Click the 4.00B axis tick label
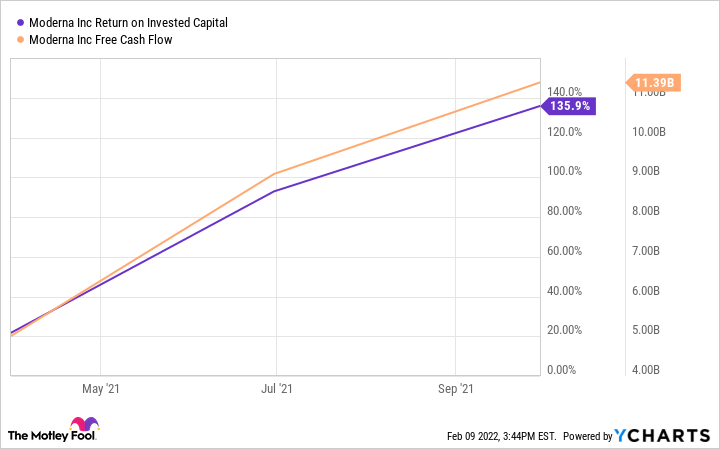720x449 pixels. (645, 370)
